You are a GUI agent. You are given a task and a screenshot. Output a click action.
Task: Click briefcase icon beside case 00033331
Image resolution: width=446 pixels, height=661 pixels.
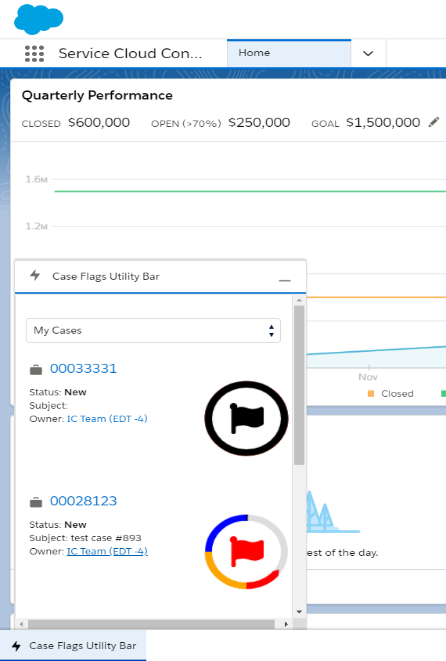tap(36, 370)
